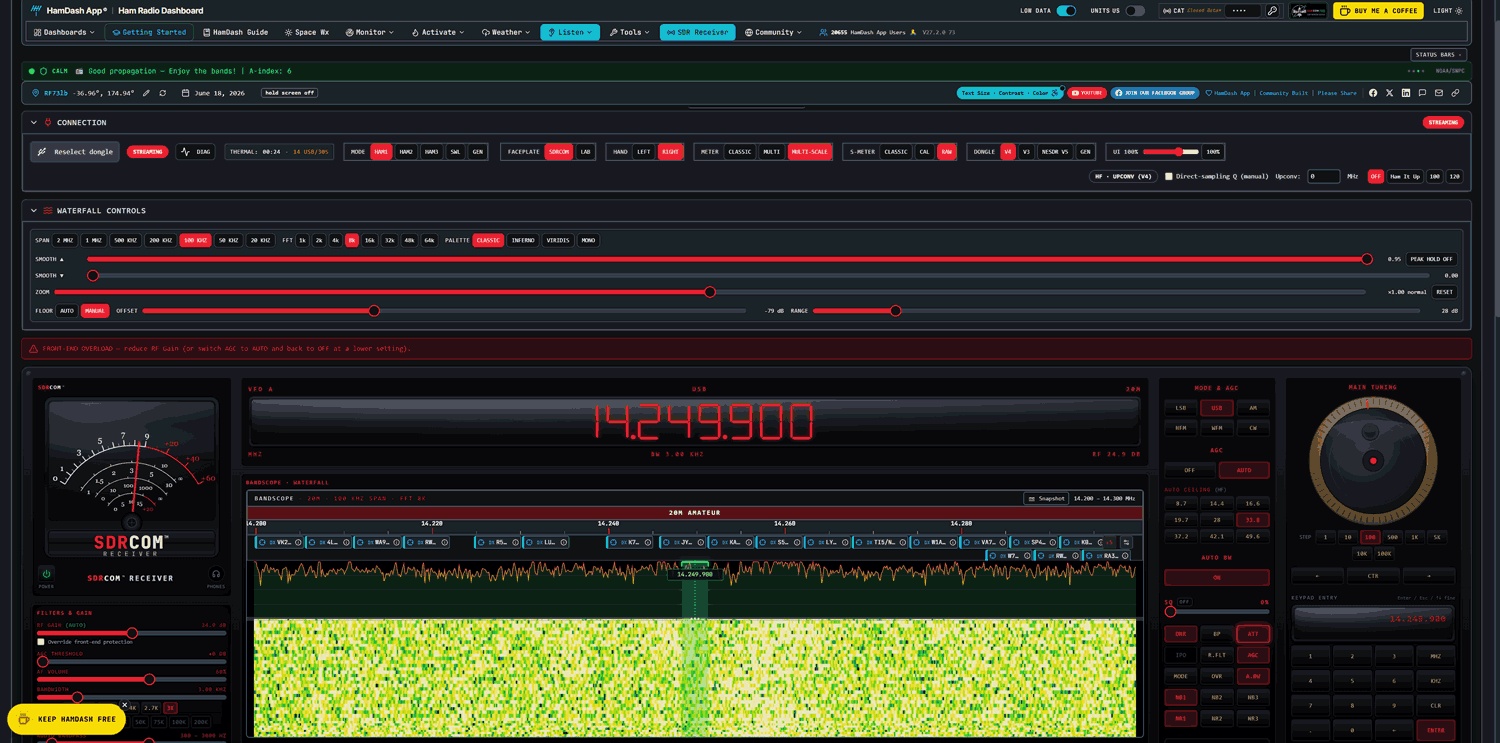
Task: Switch to SDR Receiver tab
Action: [697, 32]
